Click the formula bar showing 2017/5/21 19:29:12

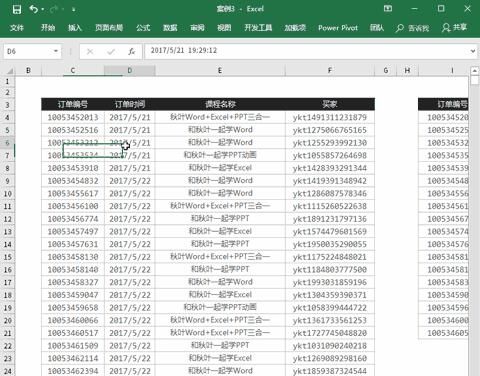(307, 51)
